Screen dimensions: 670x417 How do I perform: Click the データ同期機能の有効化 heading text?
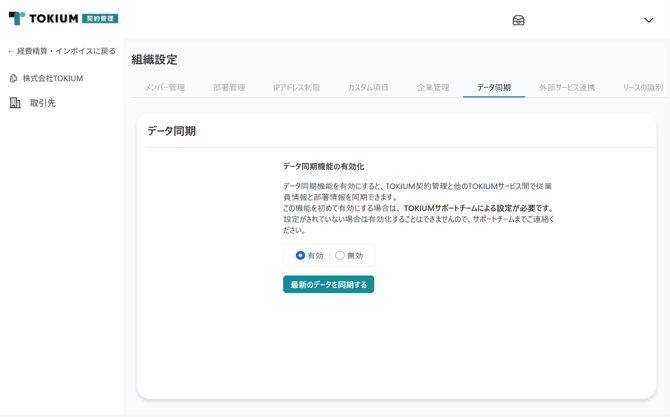[x=323, y=167]
